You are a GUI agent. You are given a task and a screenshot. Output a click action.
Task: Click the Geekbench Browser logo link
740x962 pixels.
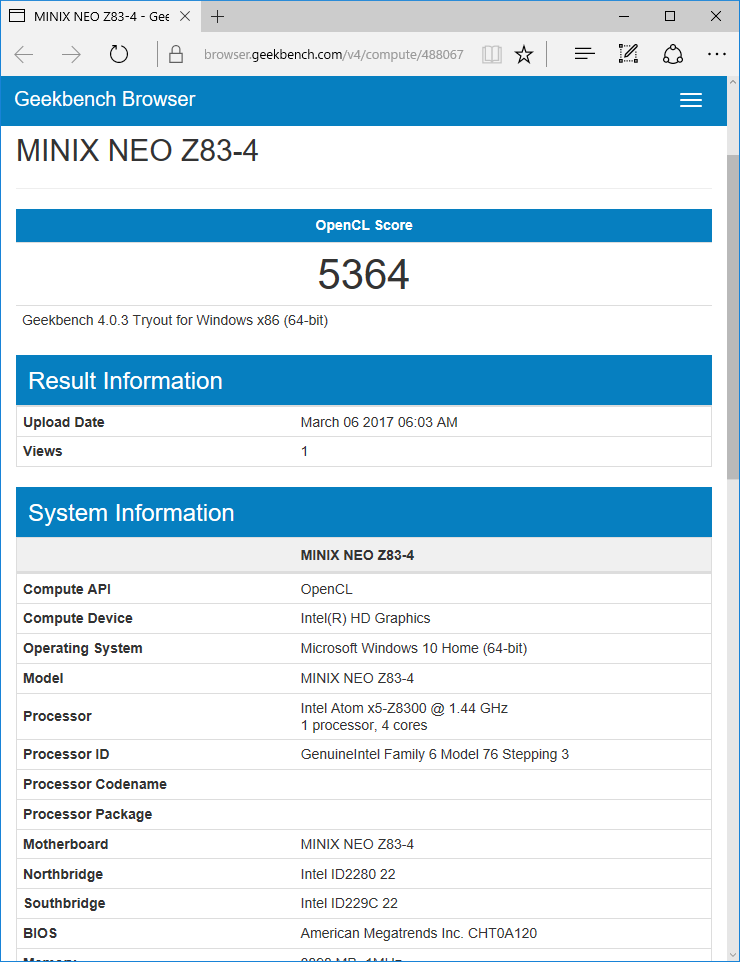104,99
